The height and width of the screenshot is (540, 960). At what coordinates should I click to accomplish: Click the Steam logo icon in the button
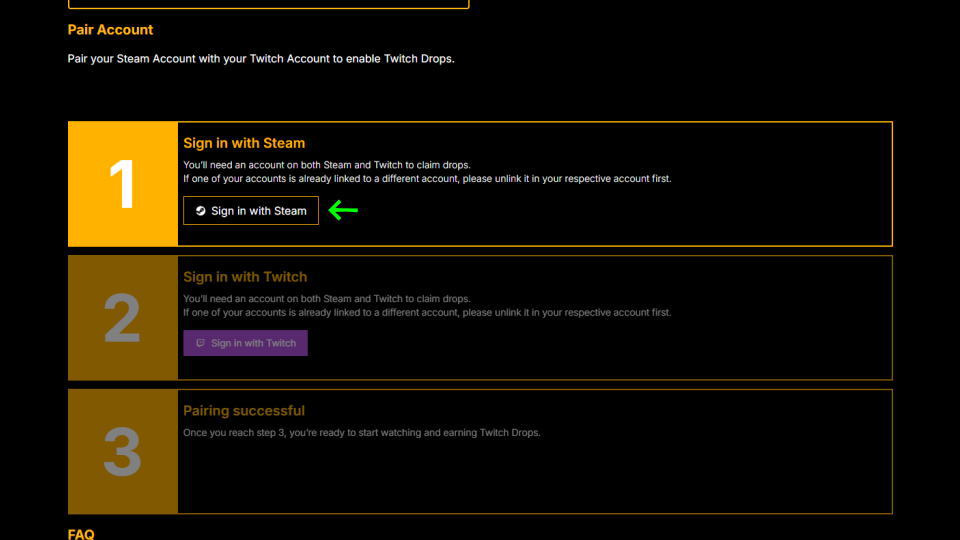200,211
